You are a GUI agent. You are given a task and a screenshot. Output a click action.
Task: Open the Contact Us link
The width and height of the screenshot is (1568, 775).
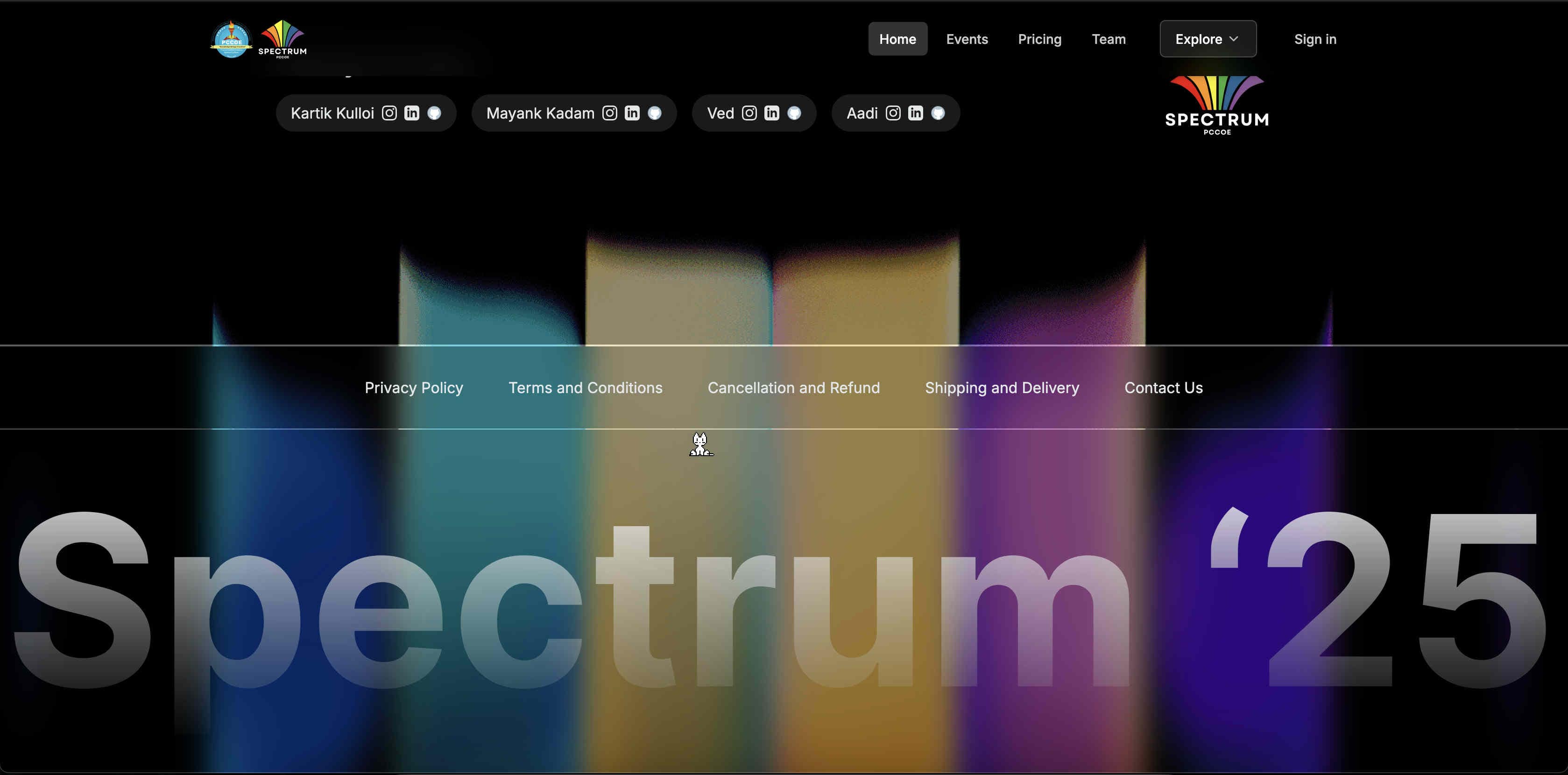pyautogui.click(x=1164, y=388)
